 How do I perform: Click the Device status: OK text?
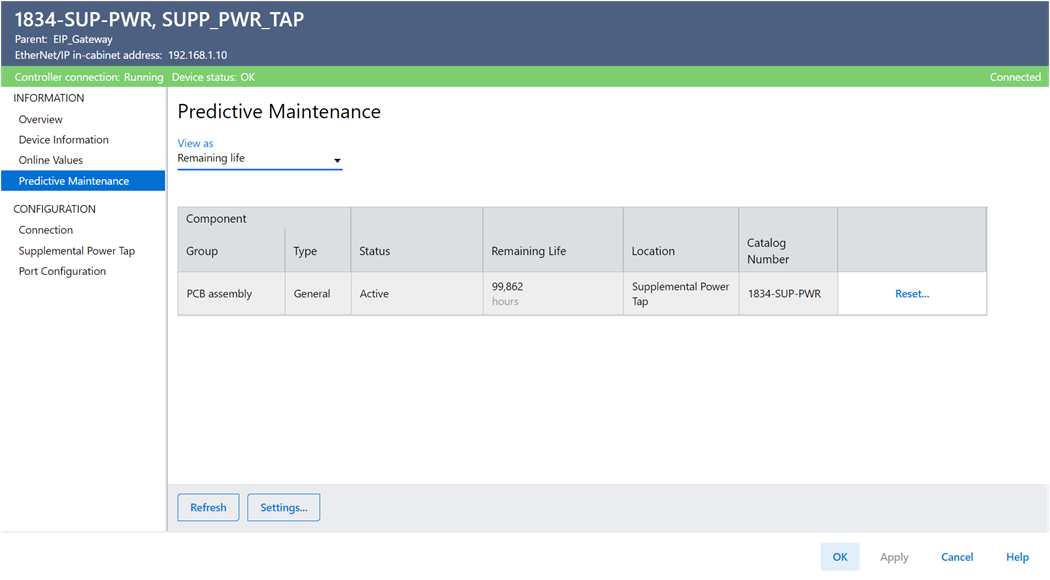(x=213, y=77)
